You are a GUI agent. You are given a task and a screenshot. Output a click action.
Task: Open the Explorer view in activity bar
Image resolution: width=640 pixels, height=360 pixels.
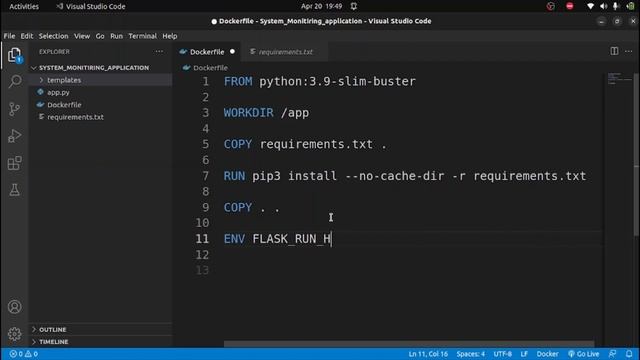click(x=14, y=55)
